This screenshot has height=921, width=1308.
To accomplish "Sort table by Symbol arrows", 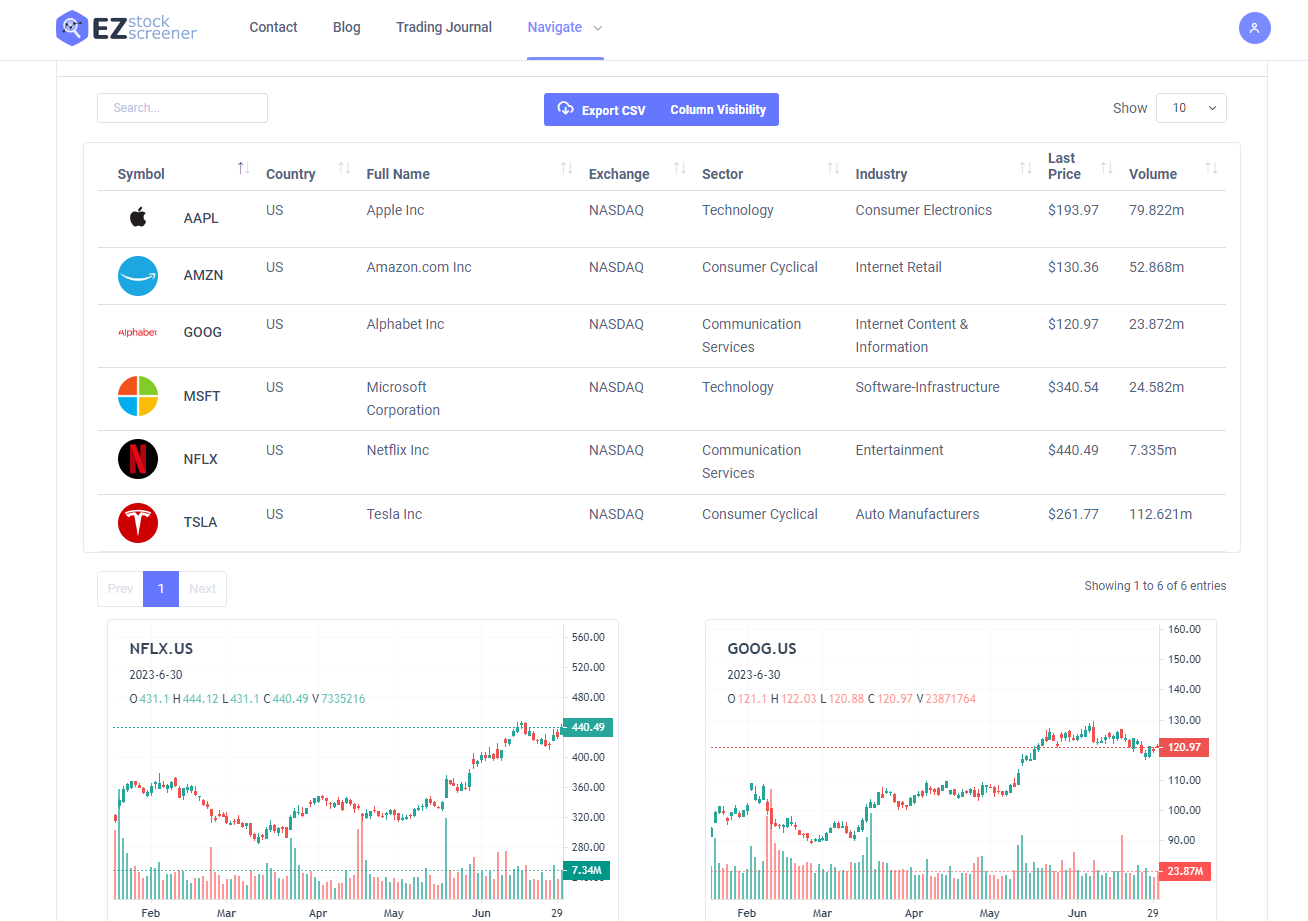I will [243, 167].
